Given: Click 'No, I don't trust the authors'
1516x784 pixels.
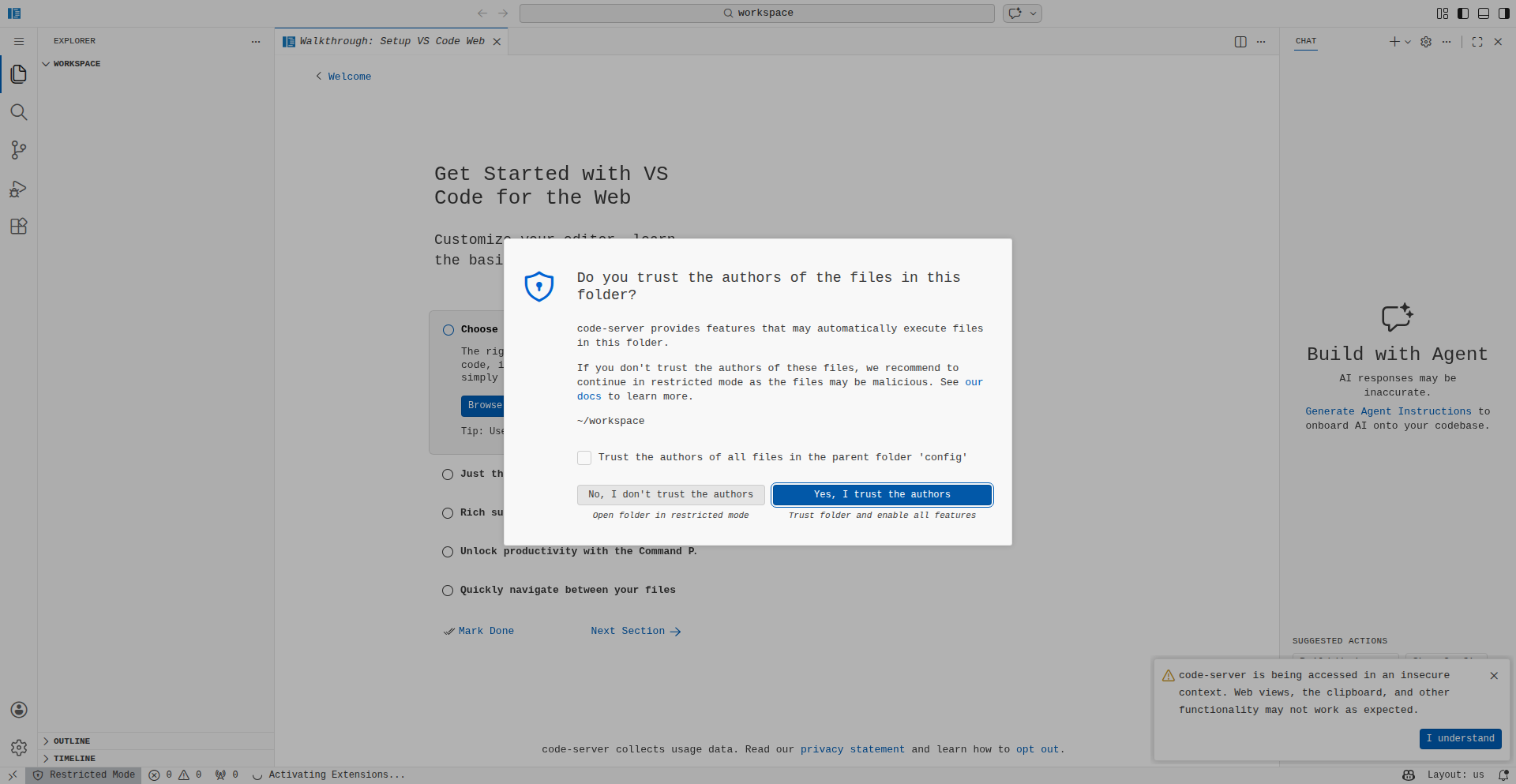Looking at the screenshot, I should coord(670,494).
